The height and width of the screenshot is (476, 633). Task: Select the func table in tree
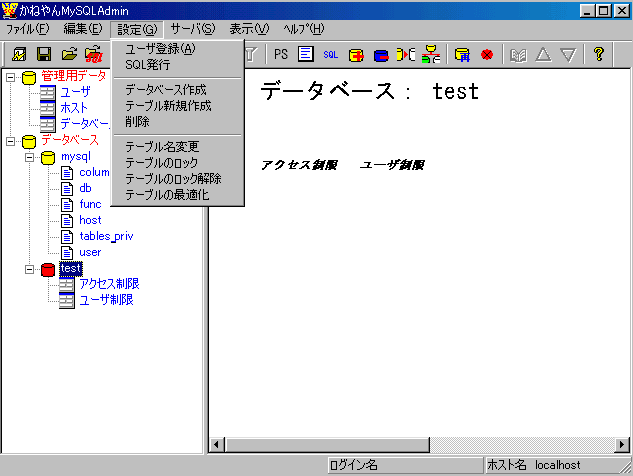tap(90, 204)
